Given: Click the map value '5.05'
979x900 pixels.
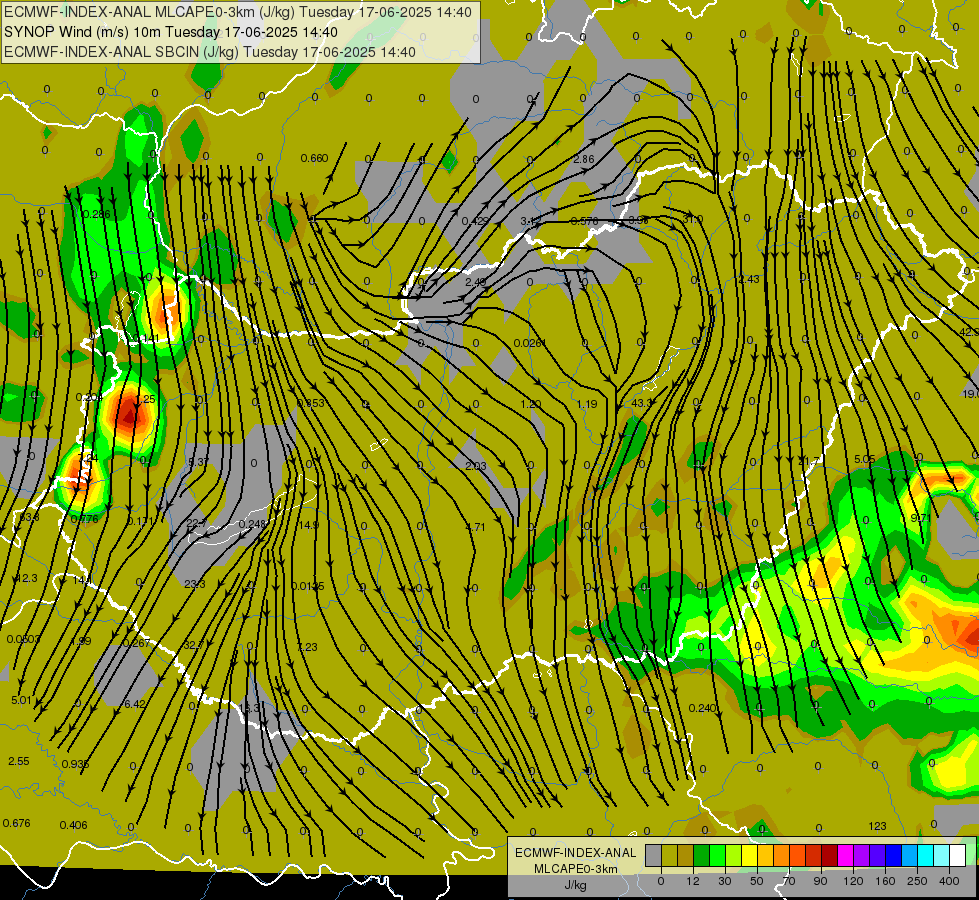Looking at the screenshot, I should 865,459.
